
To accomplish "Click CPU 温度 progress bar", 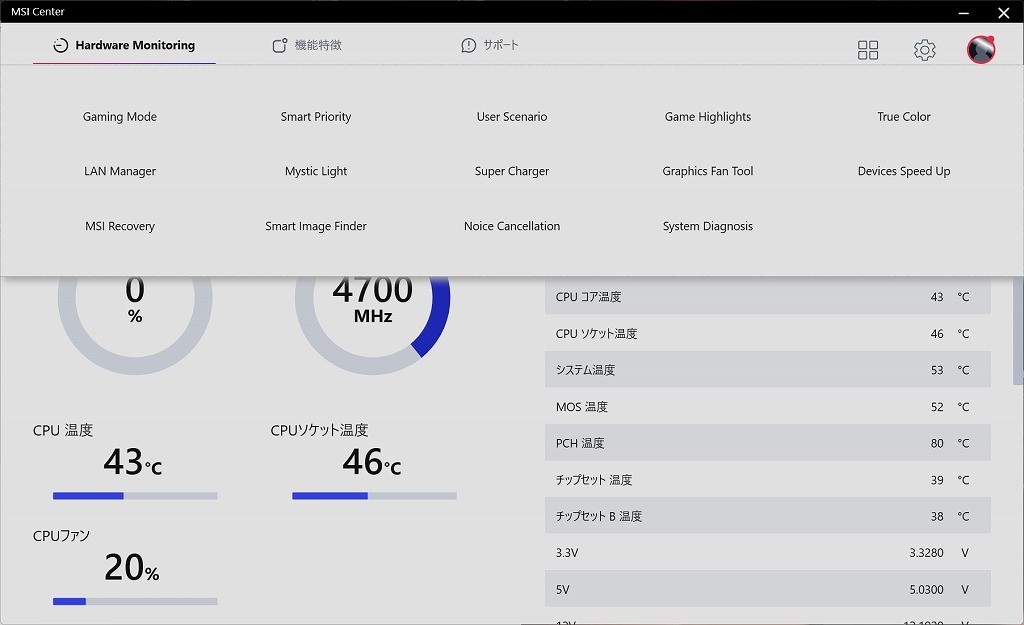I will click(135, 496).
